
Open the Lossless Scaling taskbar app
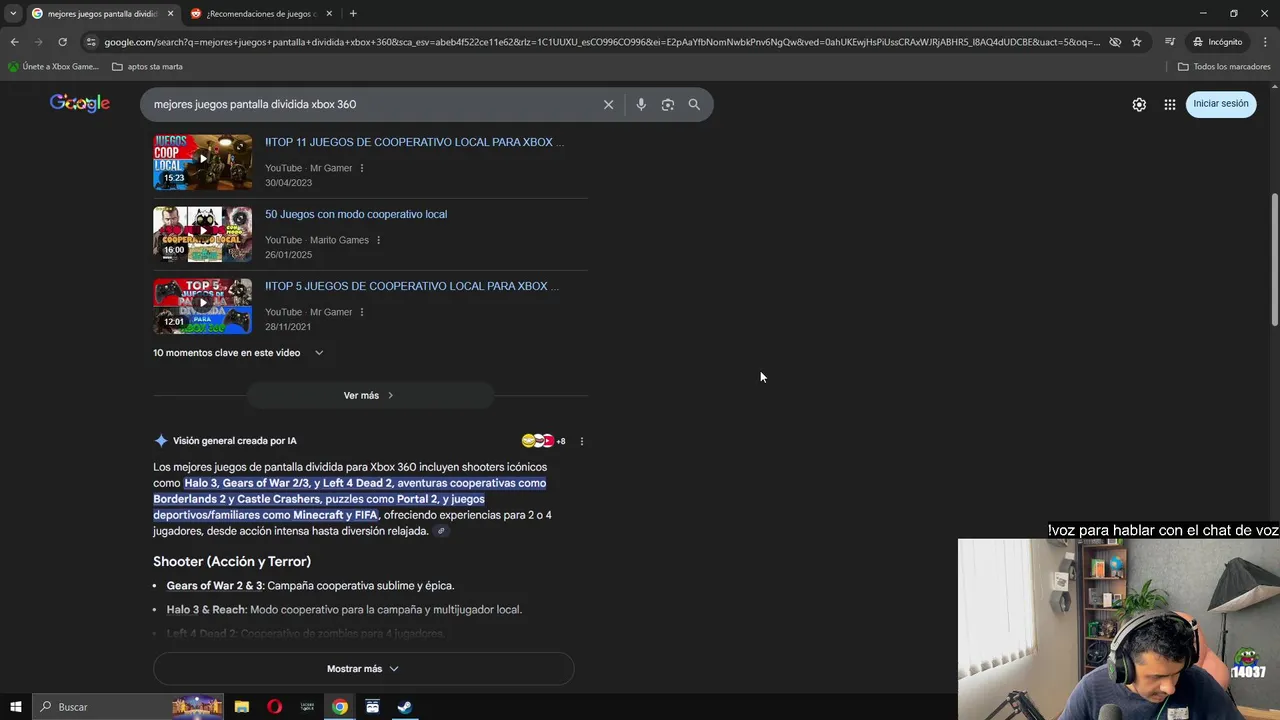(x=307, y=707)
